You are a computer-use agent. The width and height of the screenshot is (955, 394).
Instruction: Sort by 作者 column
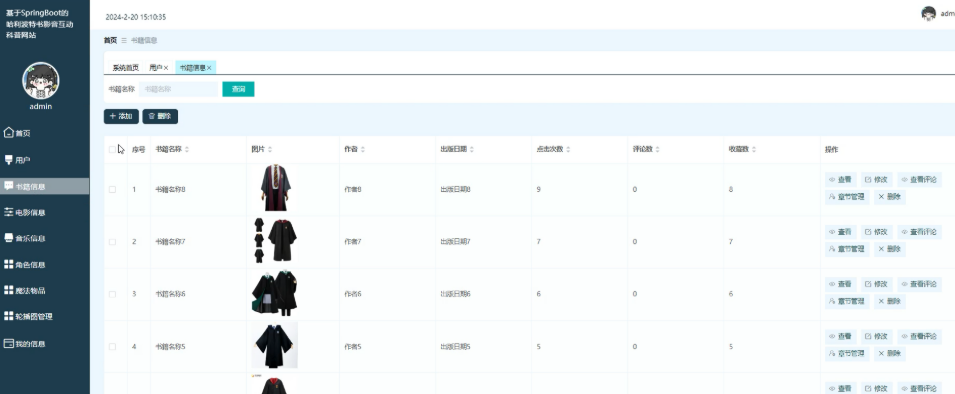(x=363, y=149)
